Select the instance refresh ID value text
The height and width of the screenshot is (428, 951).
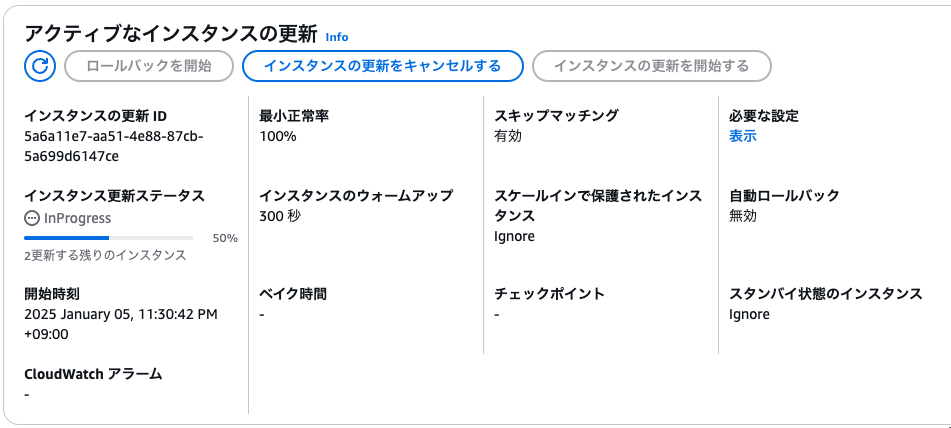tap(113, 146)
